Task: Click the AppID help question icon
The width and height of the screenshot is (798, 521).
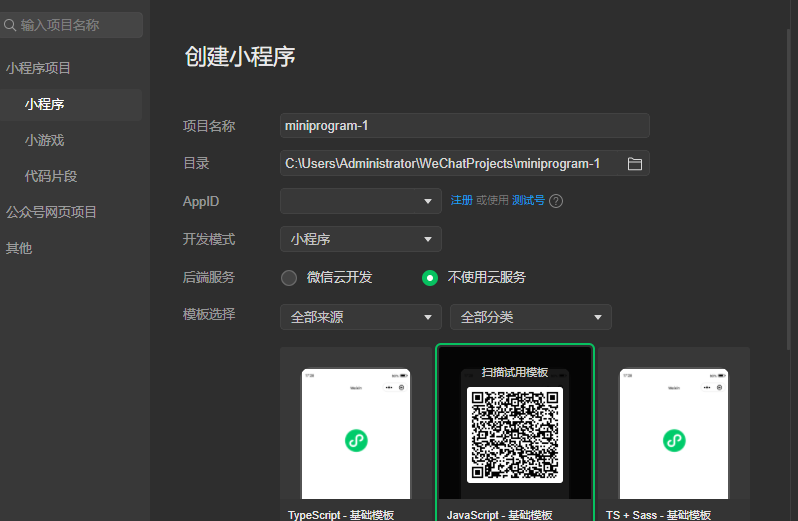Action: (x=556, y=201)
